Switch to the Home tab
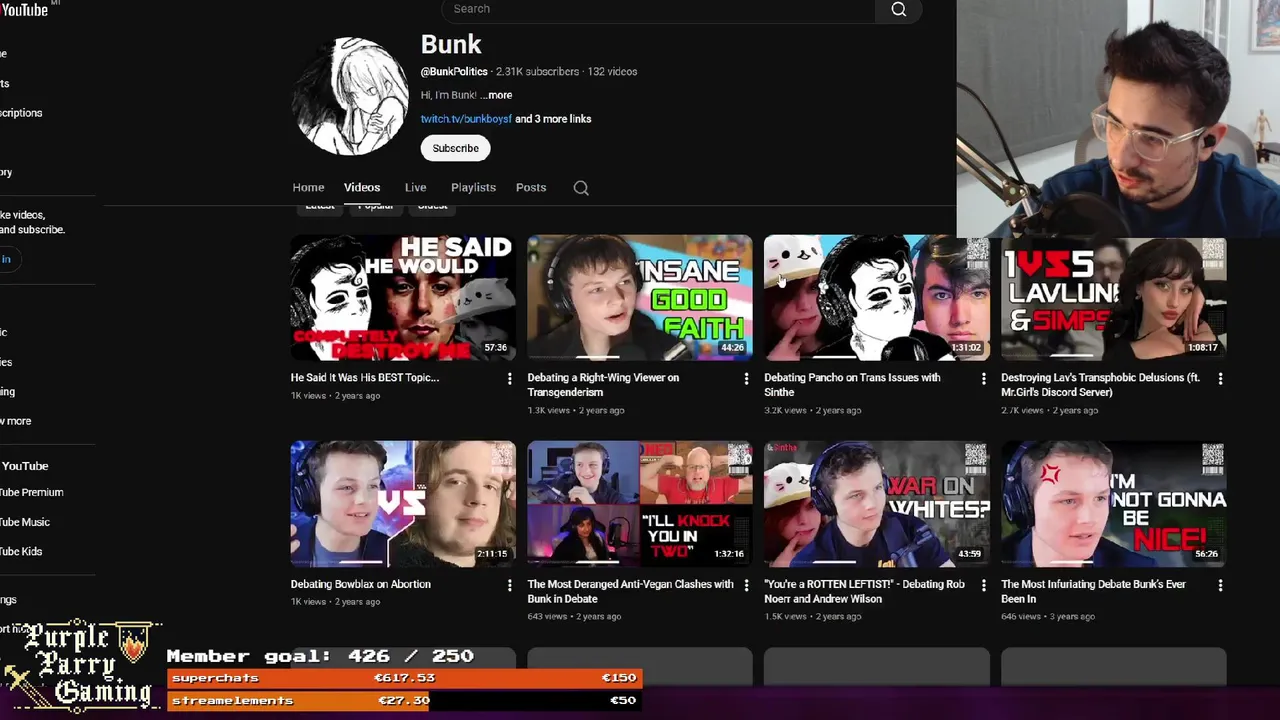 [x=308, y=187]
